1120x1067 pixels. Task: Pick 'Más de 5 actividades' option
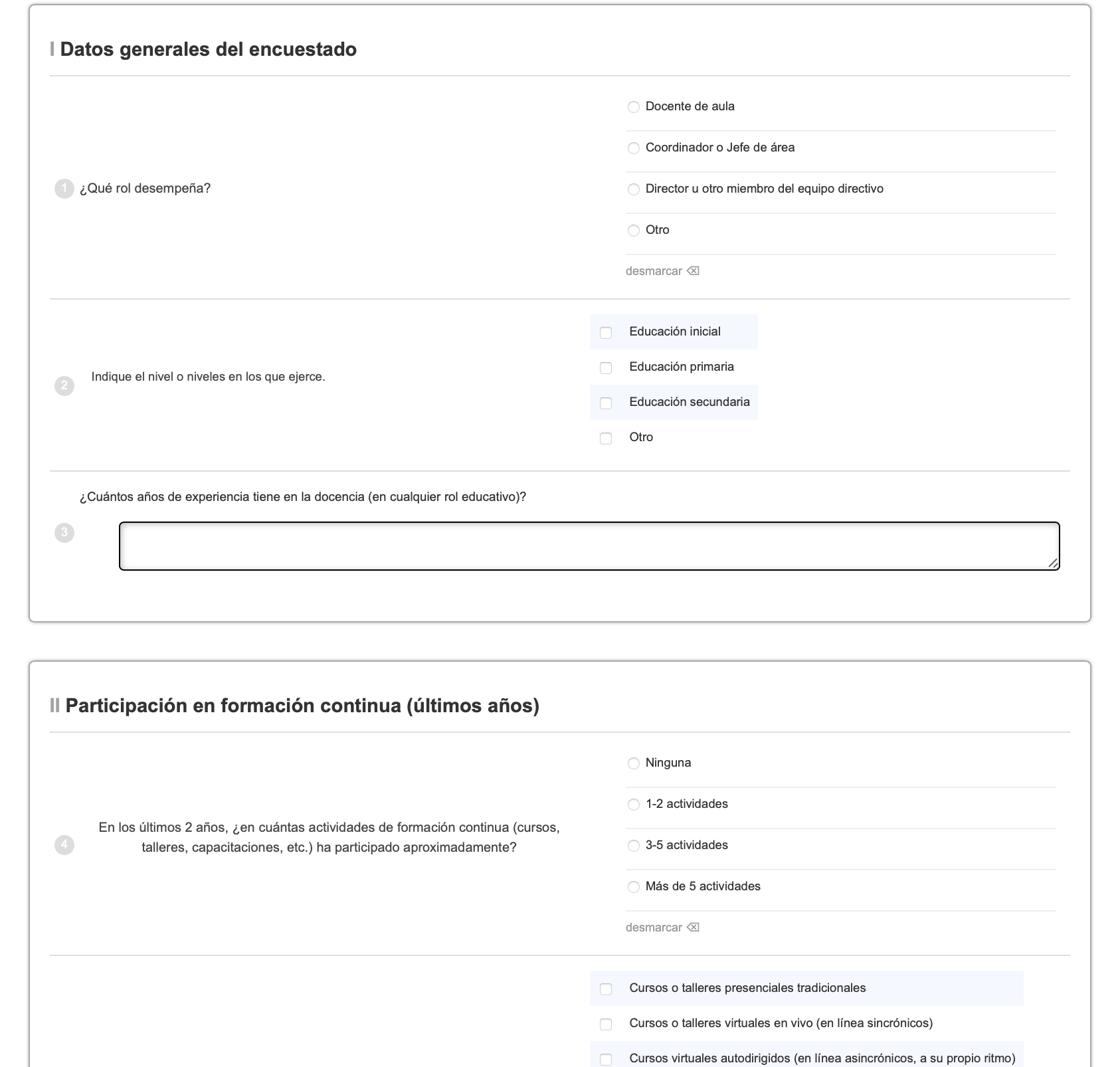click(634, 887)
